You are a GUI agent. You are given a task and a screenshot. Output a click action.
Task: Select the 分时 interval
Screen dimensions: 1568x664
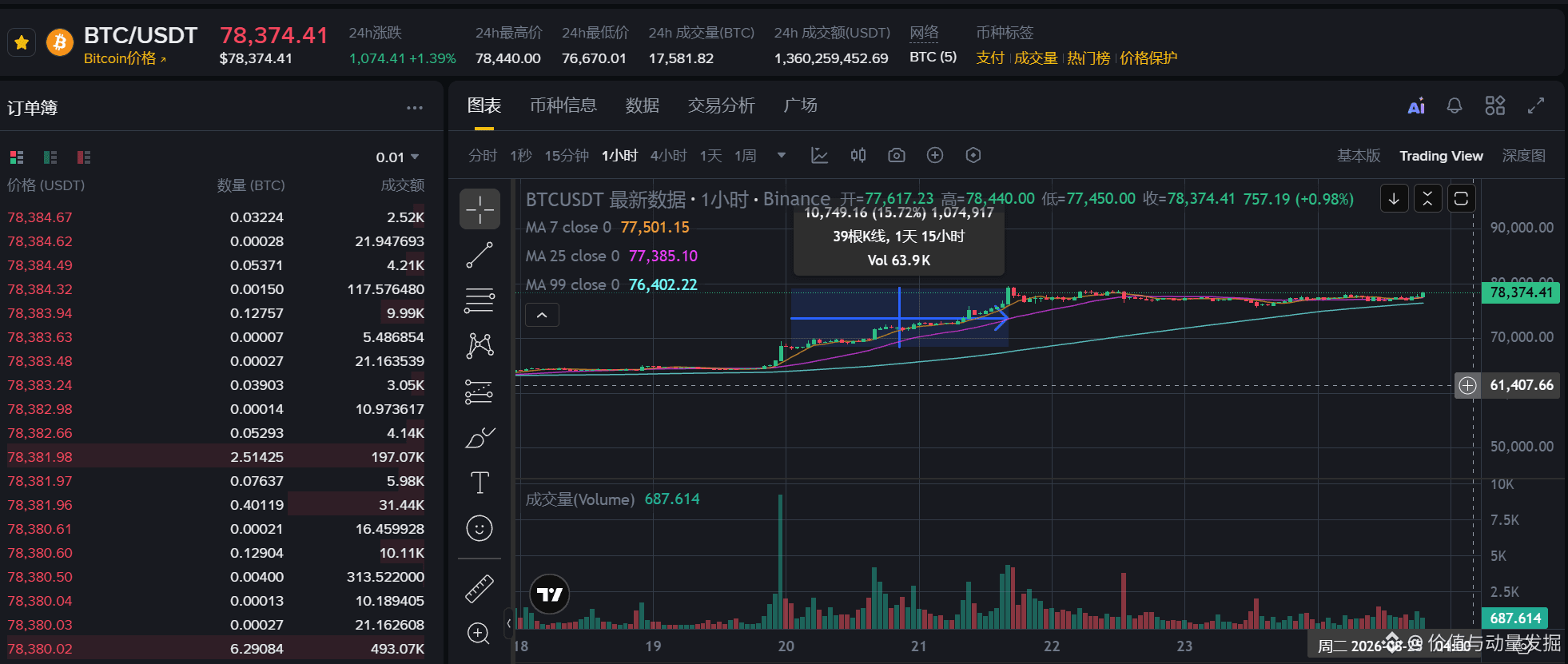click(483, 156)
